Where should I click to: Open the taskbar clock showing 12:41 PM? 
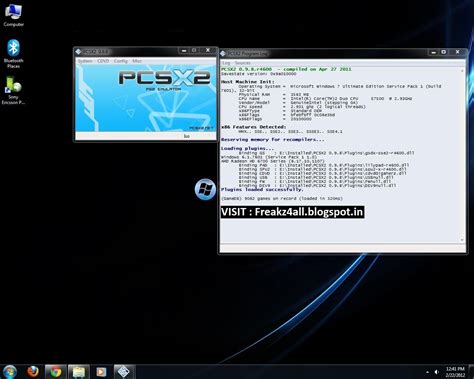click(455, 372)
